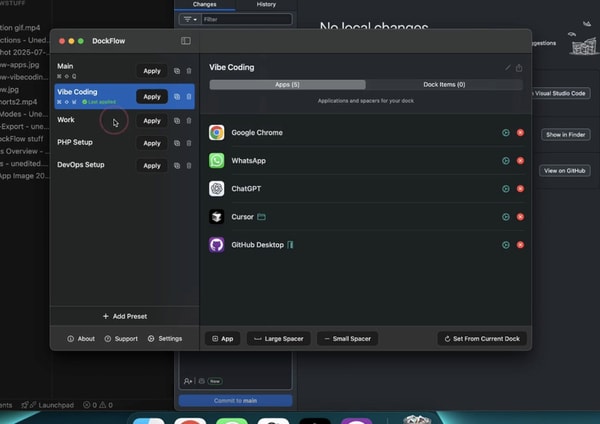Image resolution: width=600 pixels, height=424 pixels.
Task: Click green plus icon on Cursor row
Action: point(506,217)
